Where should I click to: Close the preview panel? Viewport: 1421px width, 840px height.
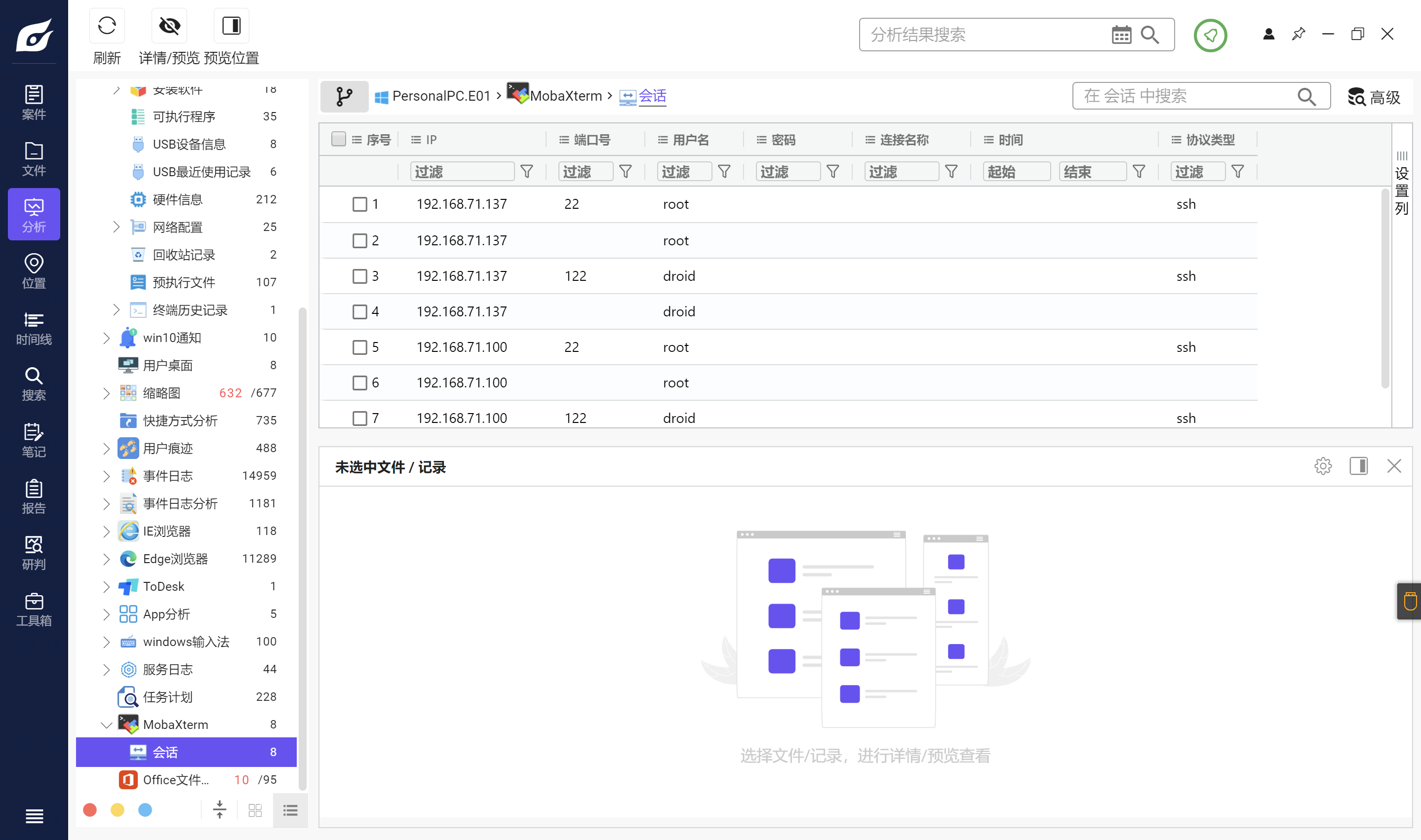[1394, 466]
